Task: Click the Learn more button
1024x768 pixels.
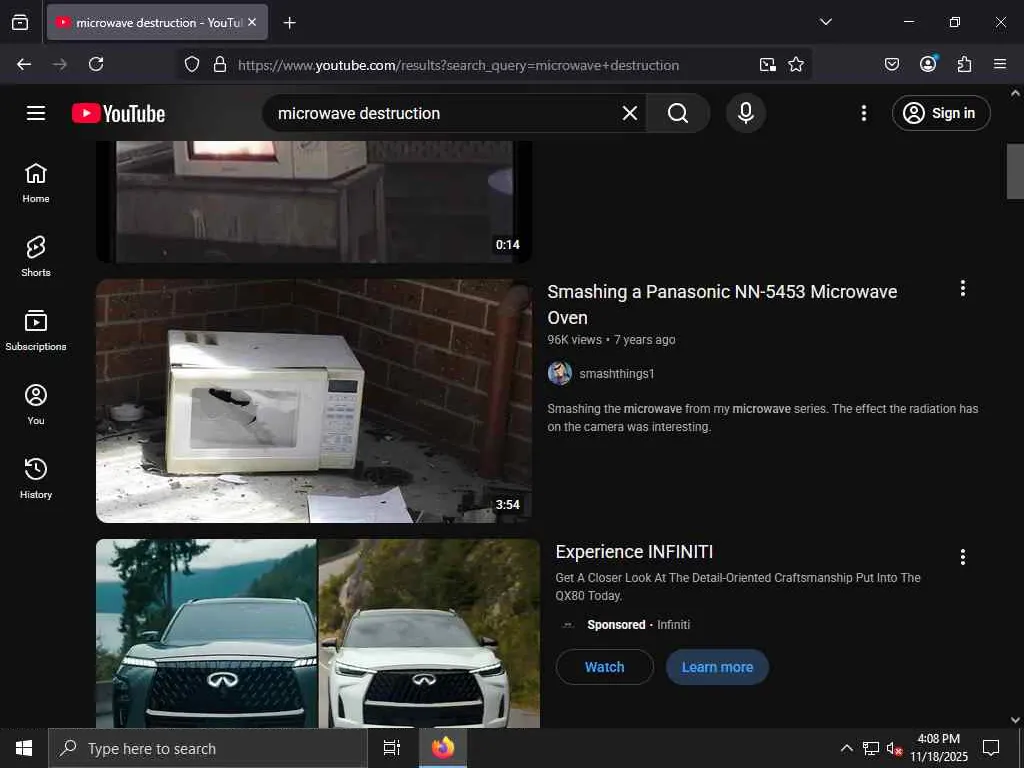Action: click(717, 667)
